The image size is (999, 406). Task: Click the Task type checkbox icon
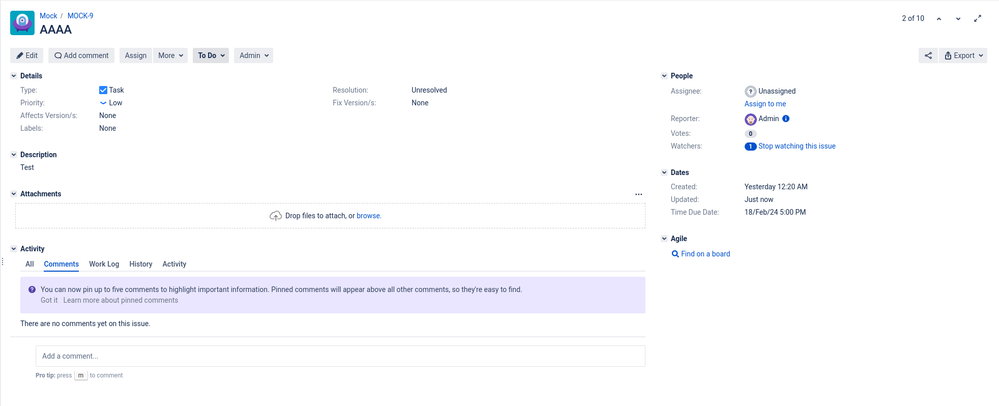[103, 90]
